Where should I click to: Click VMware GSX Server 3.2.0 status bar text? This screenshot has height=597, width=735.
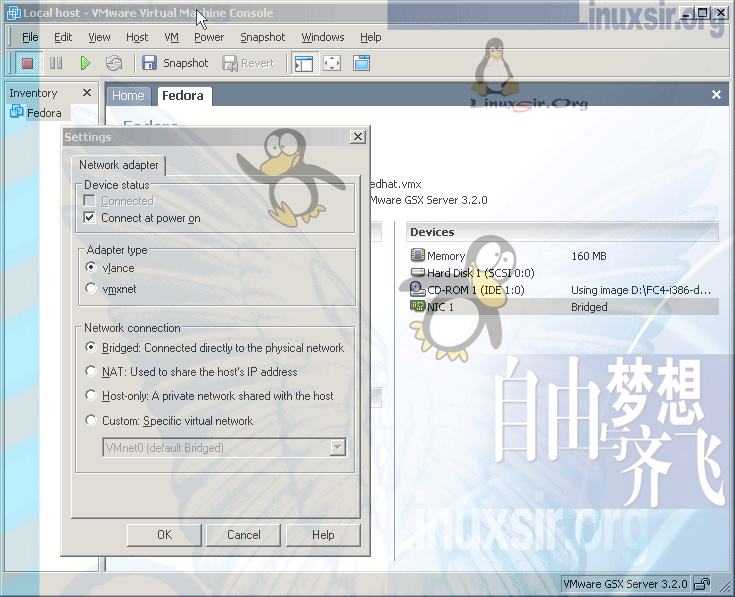tap(625, 584)
